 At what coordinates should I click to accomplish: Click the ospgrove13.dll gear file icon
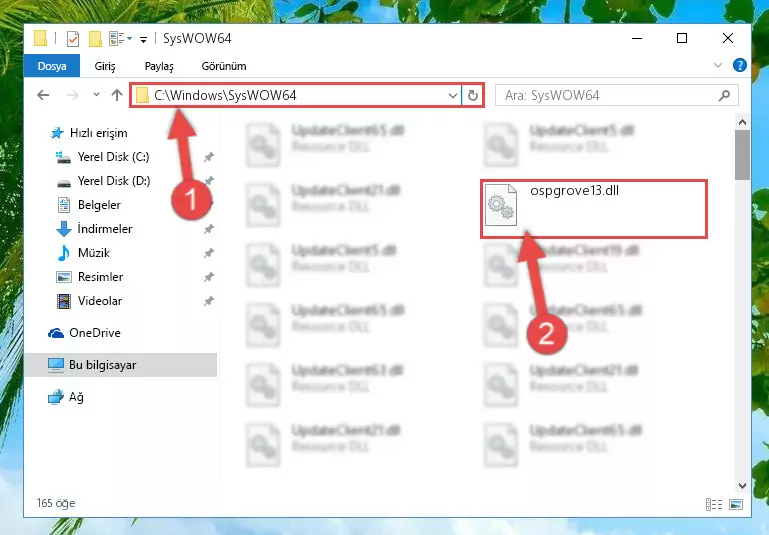tap(501, 205)
